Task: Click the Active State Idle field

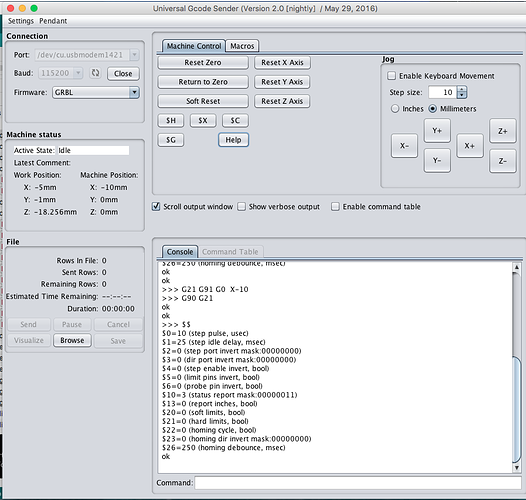Action: [x=93, y=150]
